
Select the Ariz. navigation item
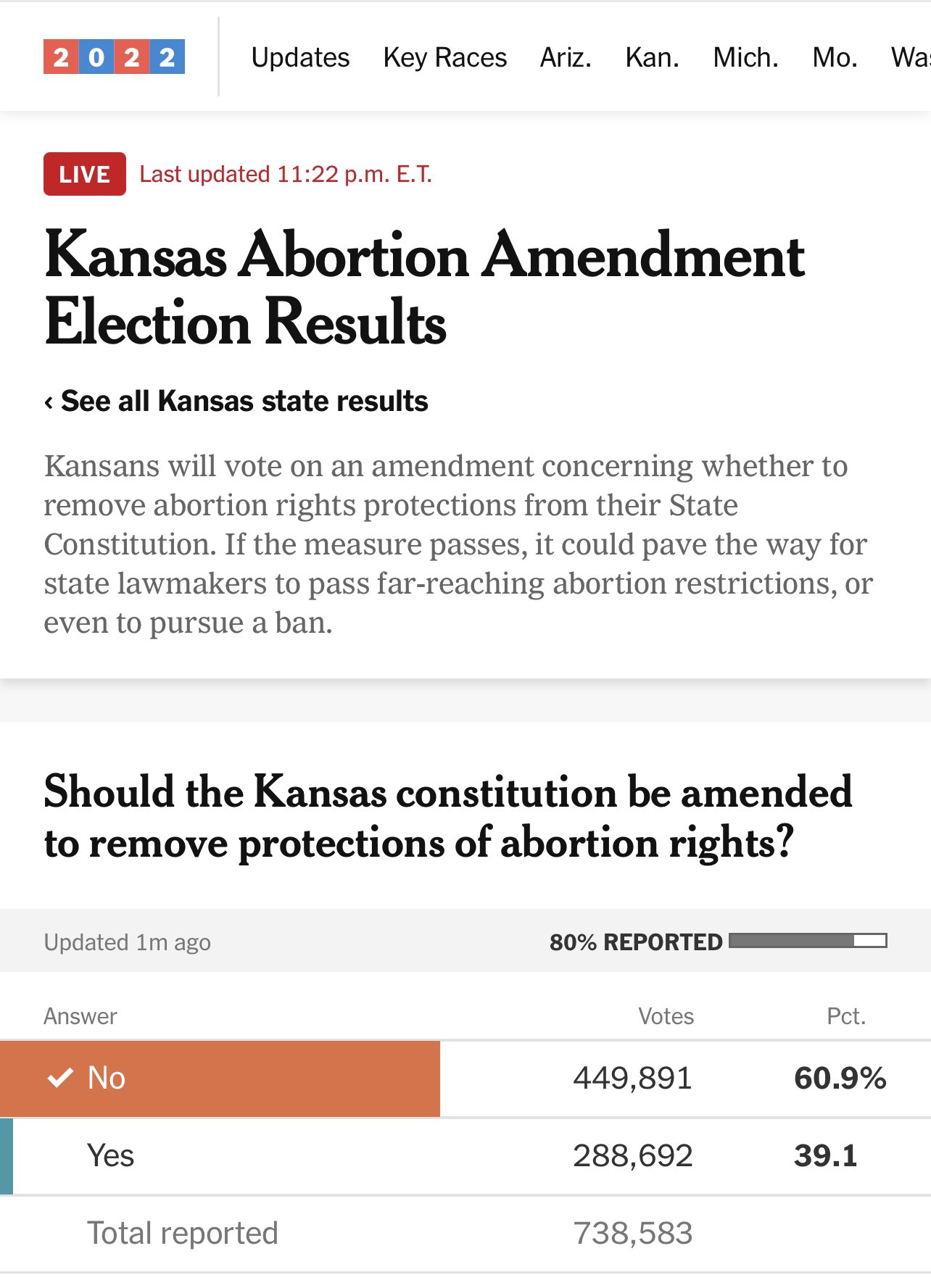[566, 57]
